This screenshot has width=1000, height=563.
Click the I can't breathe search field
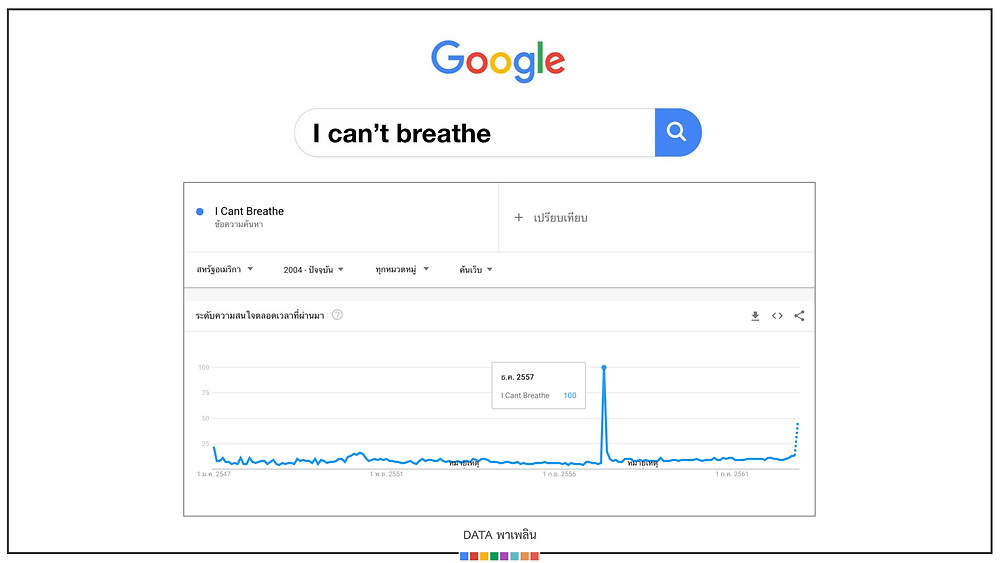(x=475, y=133)
